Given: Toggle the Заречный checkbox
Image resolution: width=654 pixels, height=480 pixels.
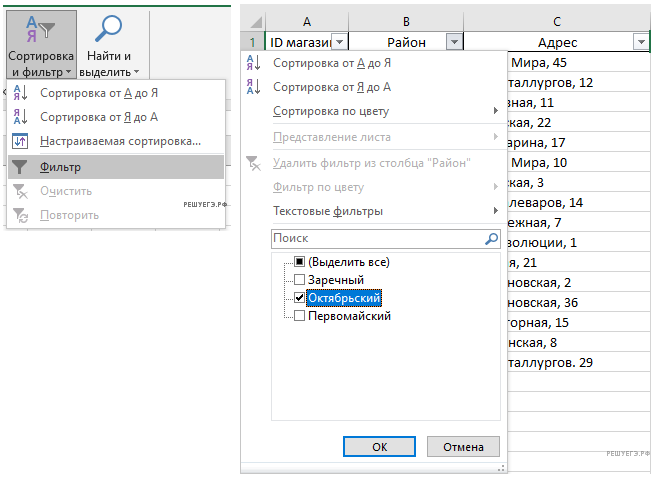Looking at the screenshot, I should coord(300,280).
